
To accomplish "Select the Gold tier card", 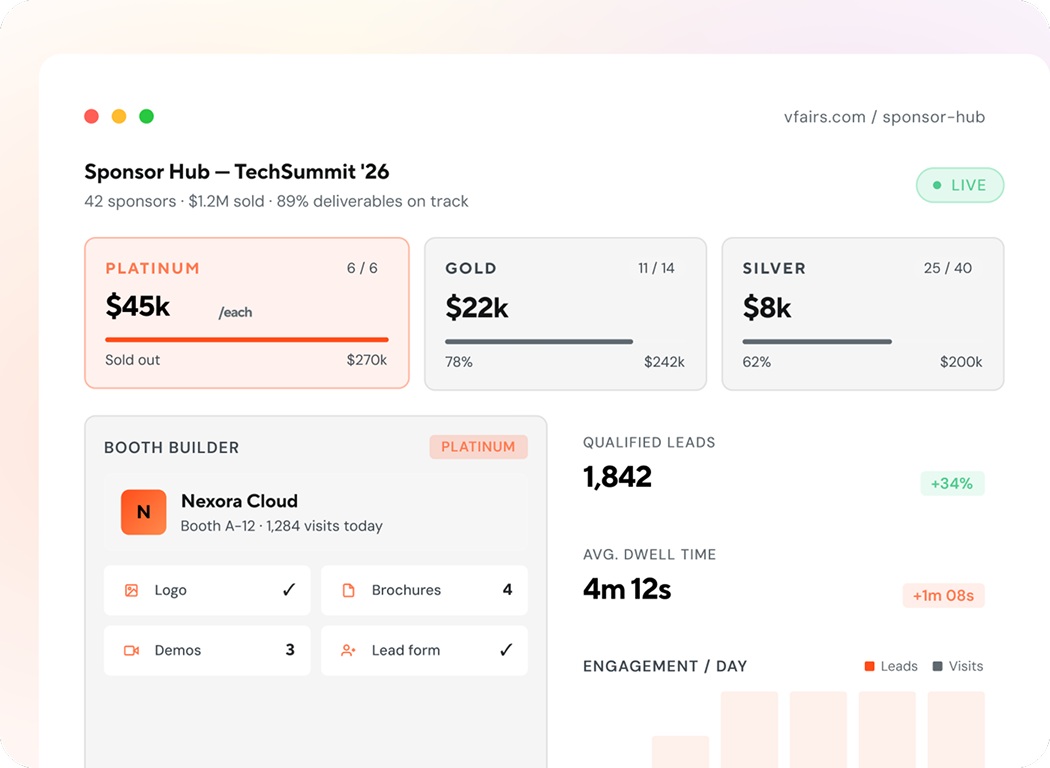I will click(565, 314).
